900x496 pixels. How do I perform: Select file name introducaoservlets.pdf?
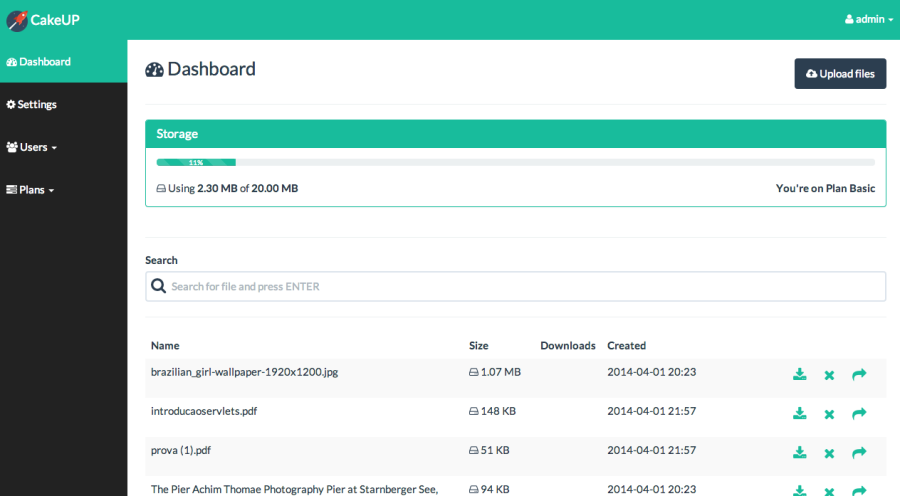204,411
